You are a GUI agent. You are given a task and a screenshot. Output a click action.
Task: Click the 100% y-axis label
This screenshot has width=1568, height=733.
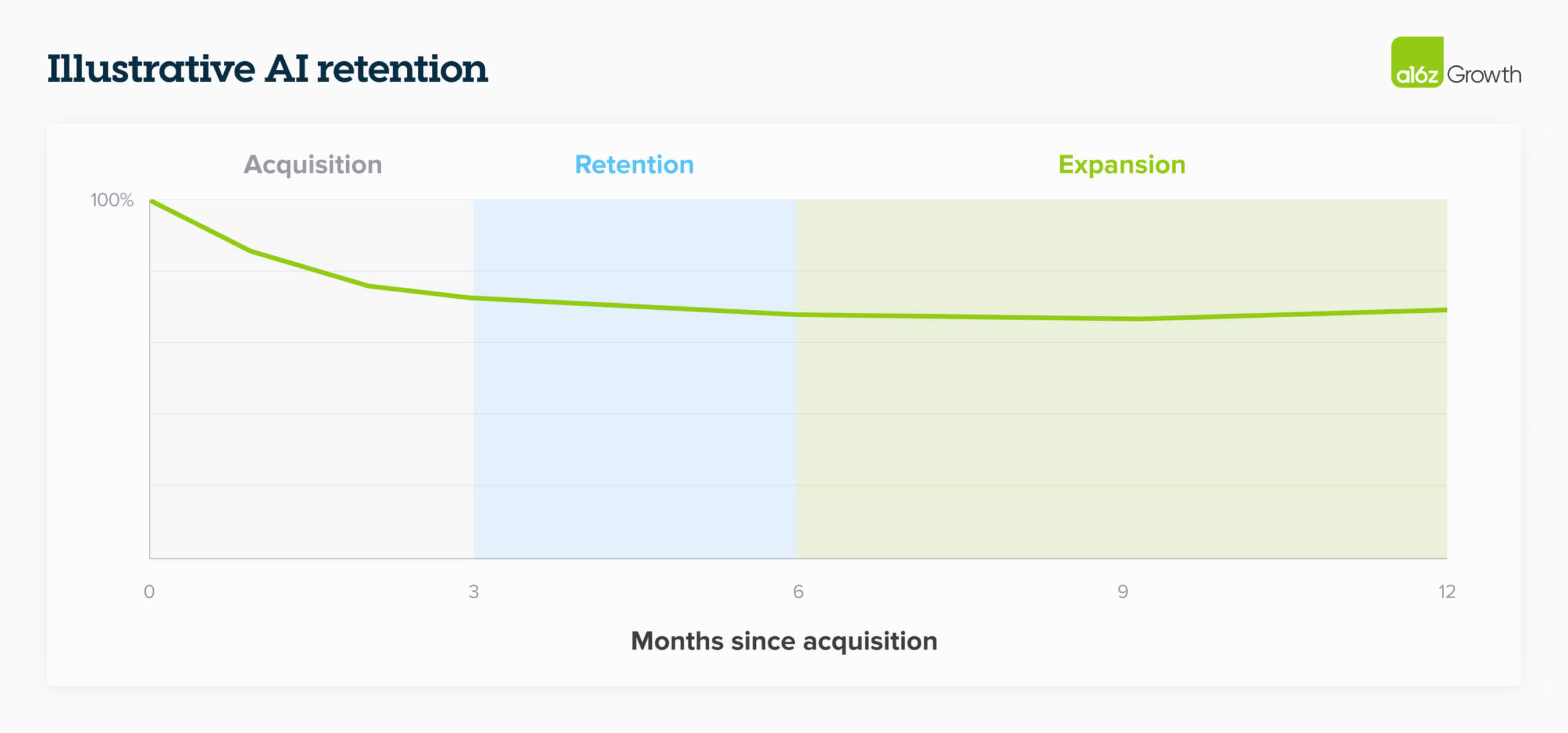[111, 200]
